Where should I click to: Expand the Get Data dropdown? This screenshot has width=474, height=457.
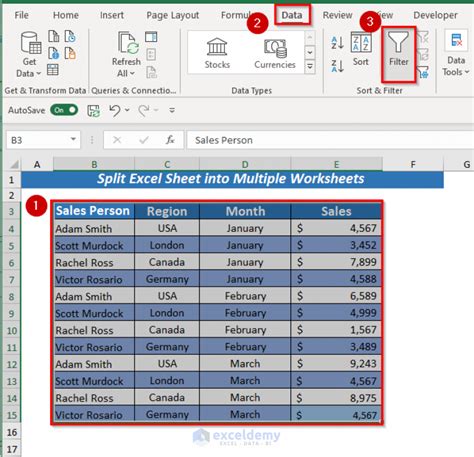[29, 55]
